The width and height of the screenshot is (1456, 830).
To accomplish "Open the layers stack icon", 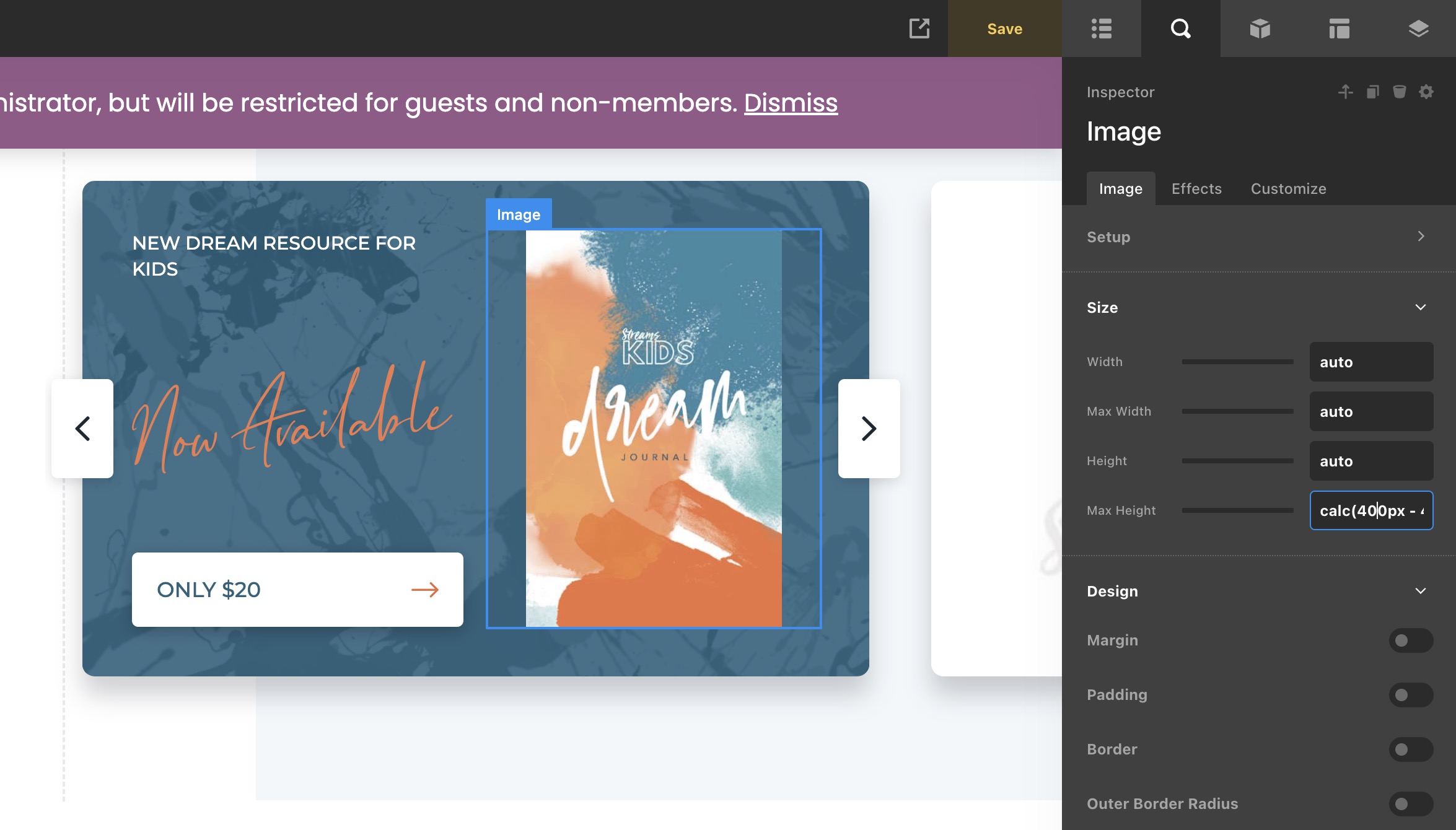I will 1418,28.
